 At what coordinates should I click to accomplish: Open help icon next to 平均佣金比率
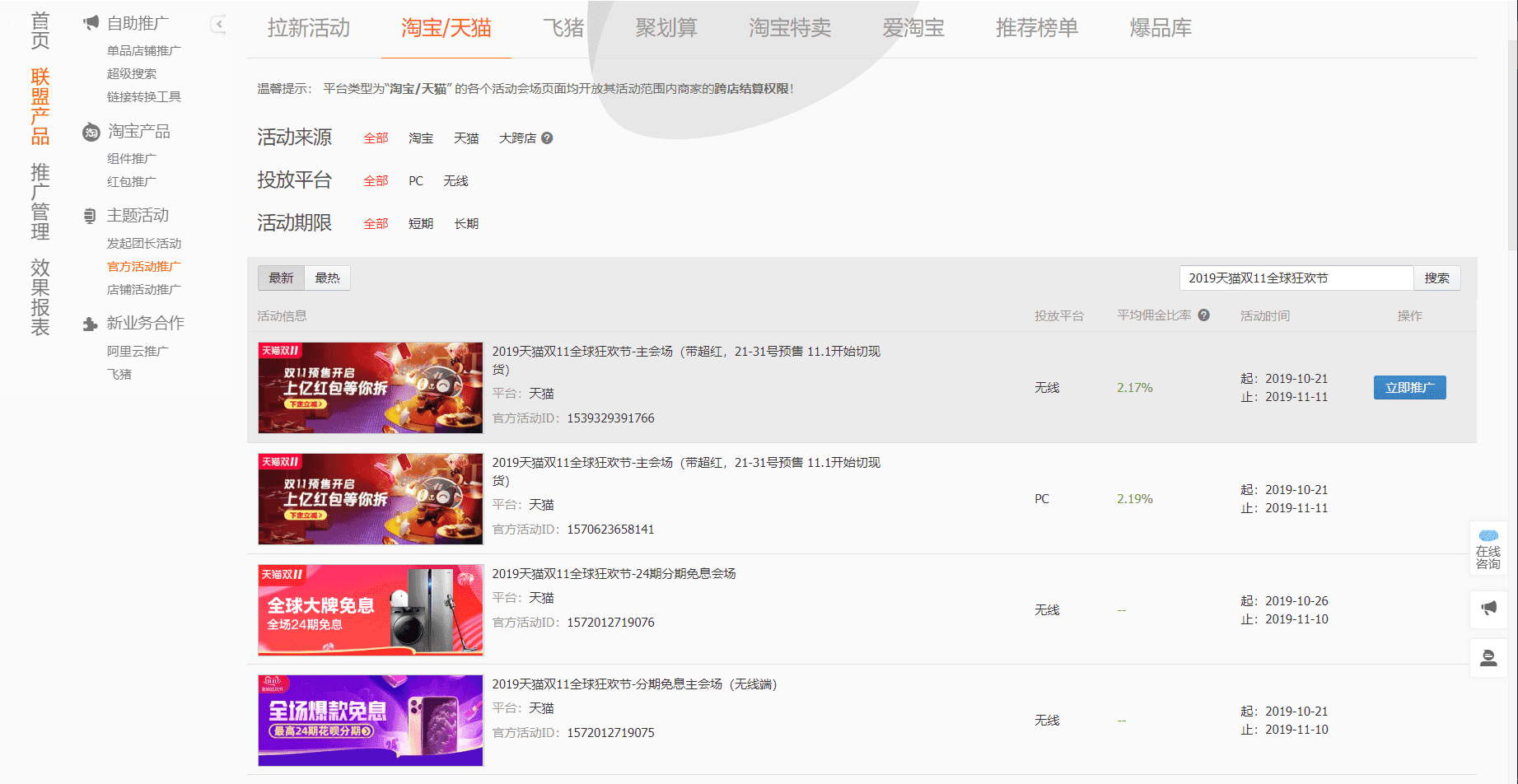(1204, 315)
